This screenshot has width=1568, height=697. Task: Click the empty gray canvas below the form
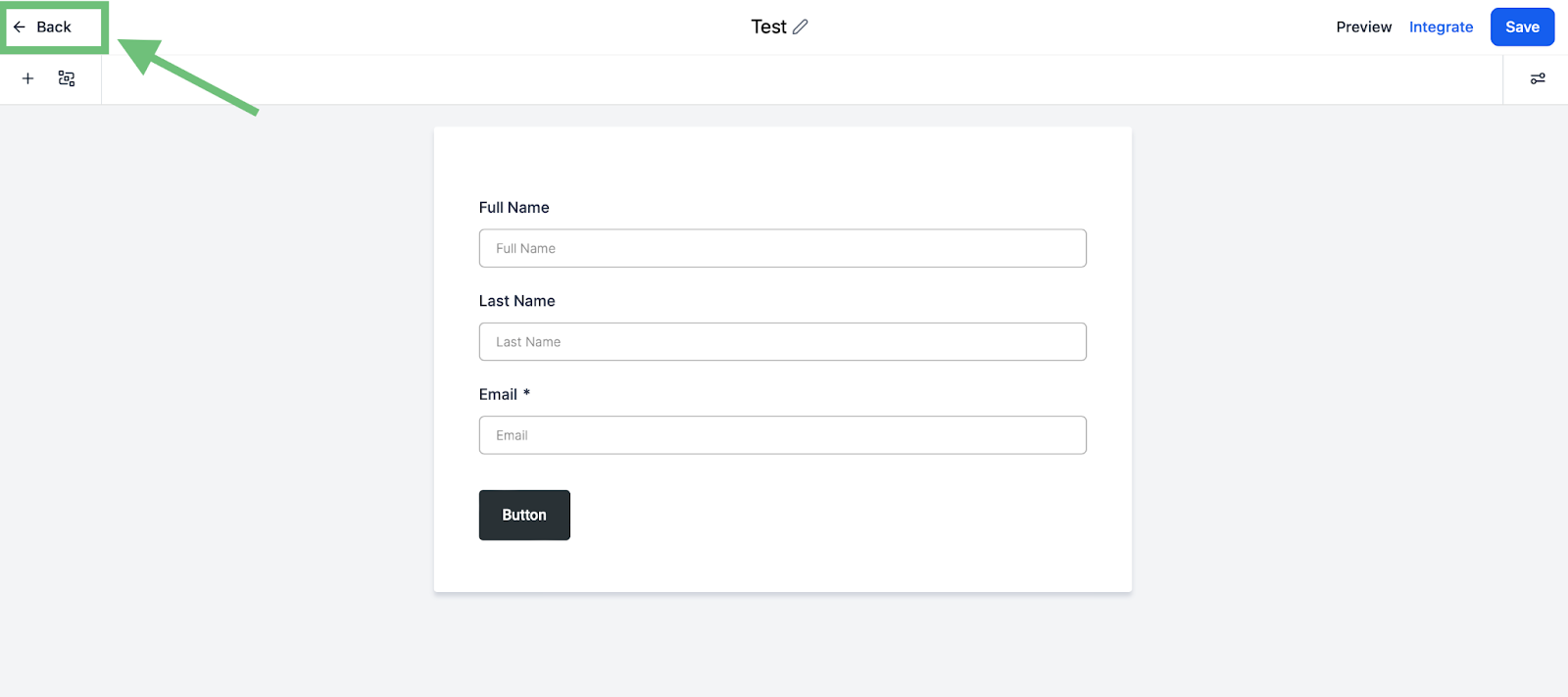(x=782, y=645)
